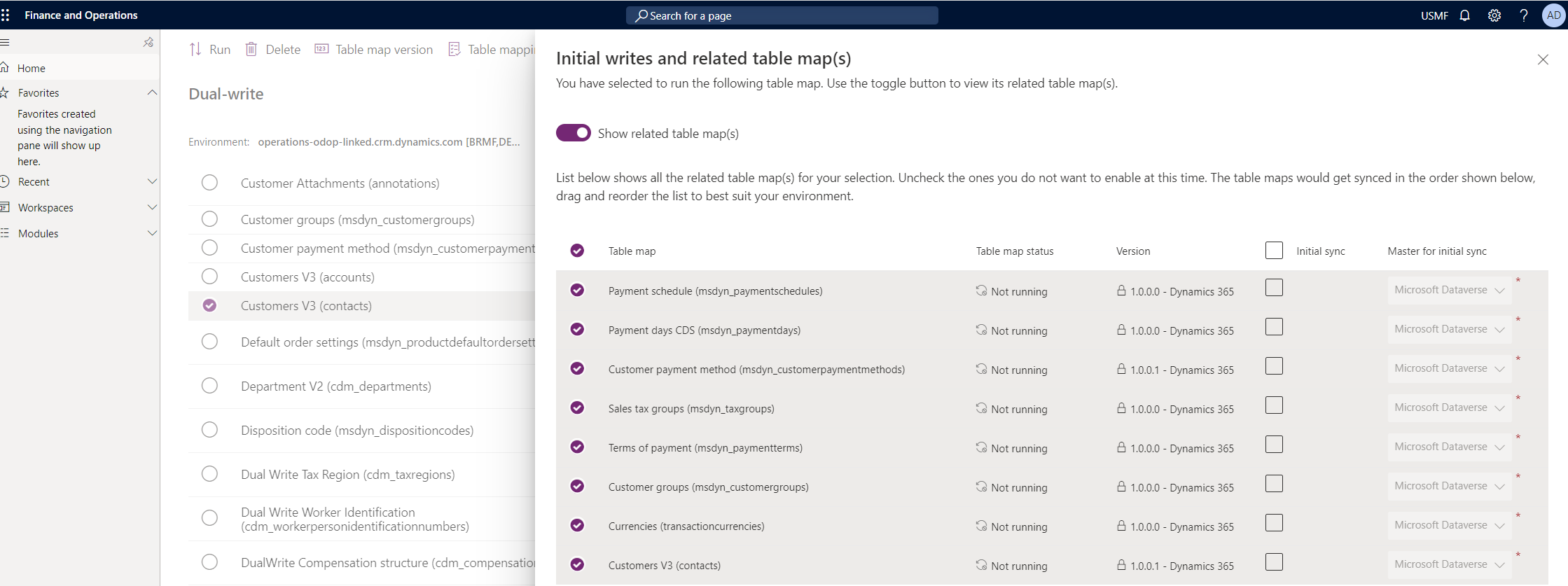The image size is (1568, 586).
Task: Click lock icon of Payment days CDS version
Action: (1121, 330)
